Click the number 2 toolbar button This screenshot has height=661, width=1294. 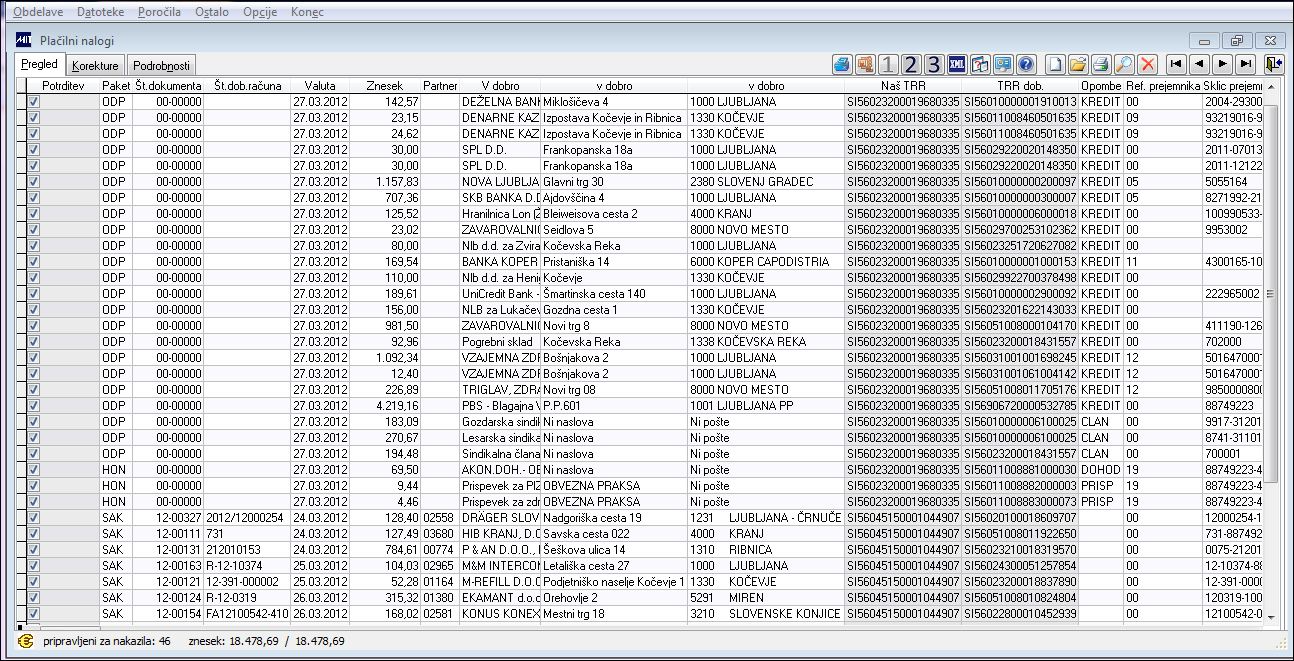(x=910, y=64)
